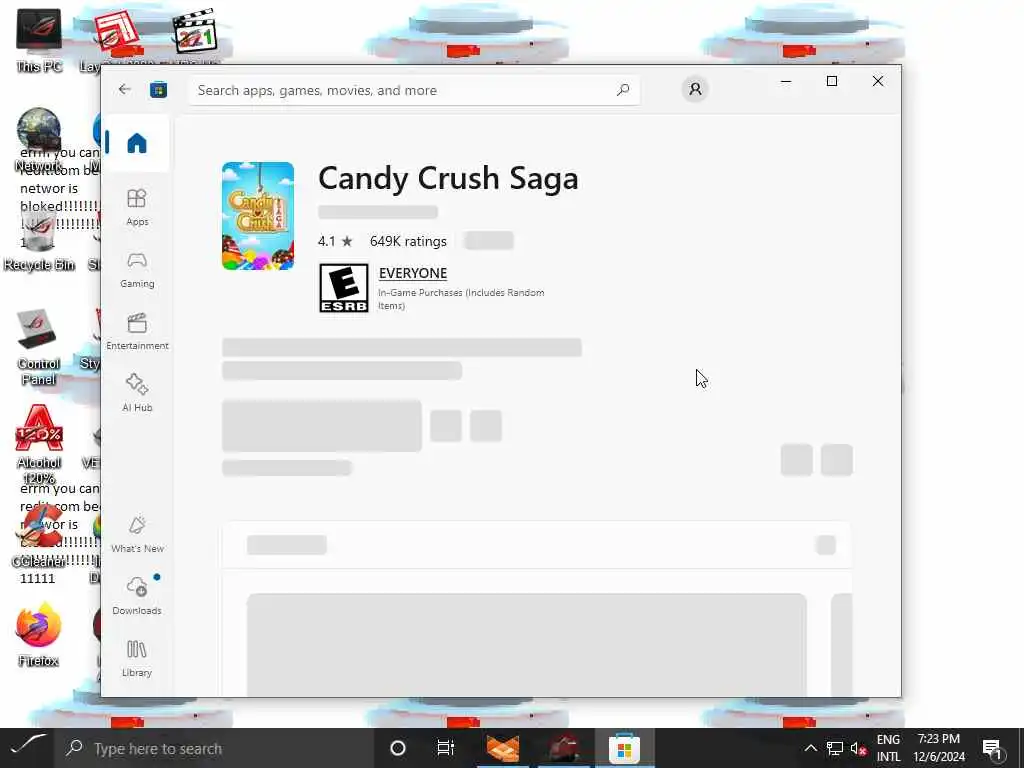Click the Microsoft Store logo icon

click(159, 89)
